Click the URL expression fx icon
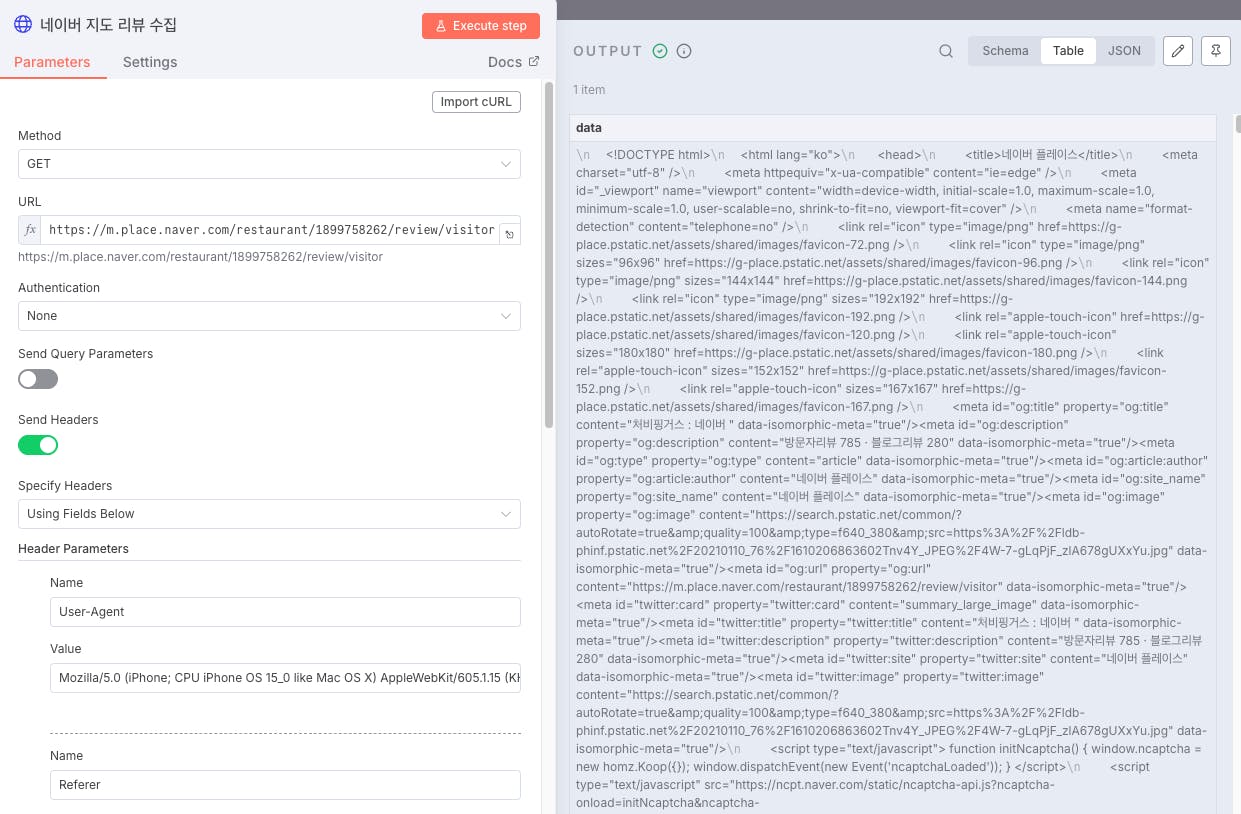Screen dimensions: 1241x814 coord(30,230)
